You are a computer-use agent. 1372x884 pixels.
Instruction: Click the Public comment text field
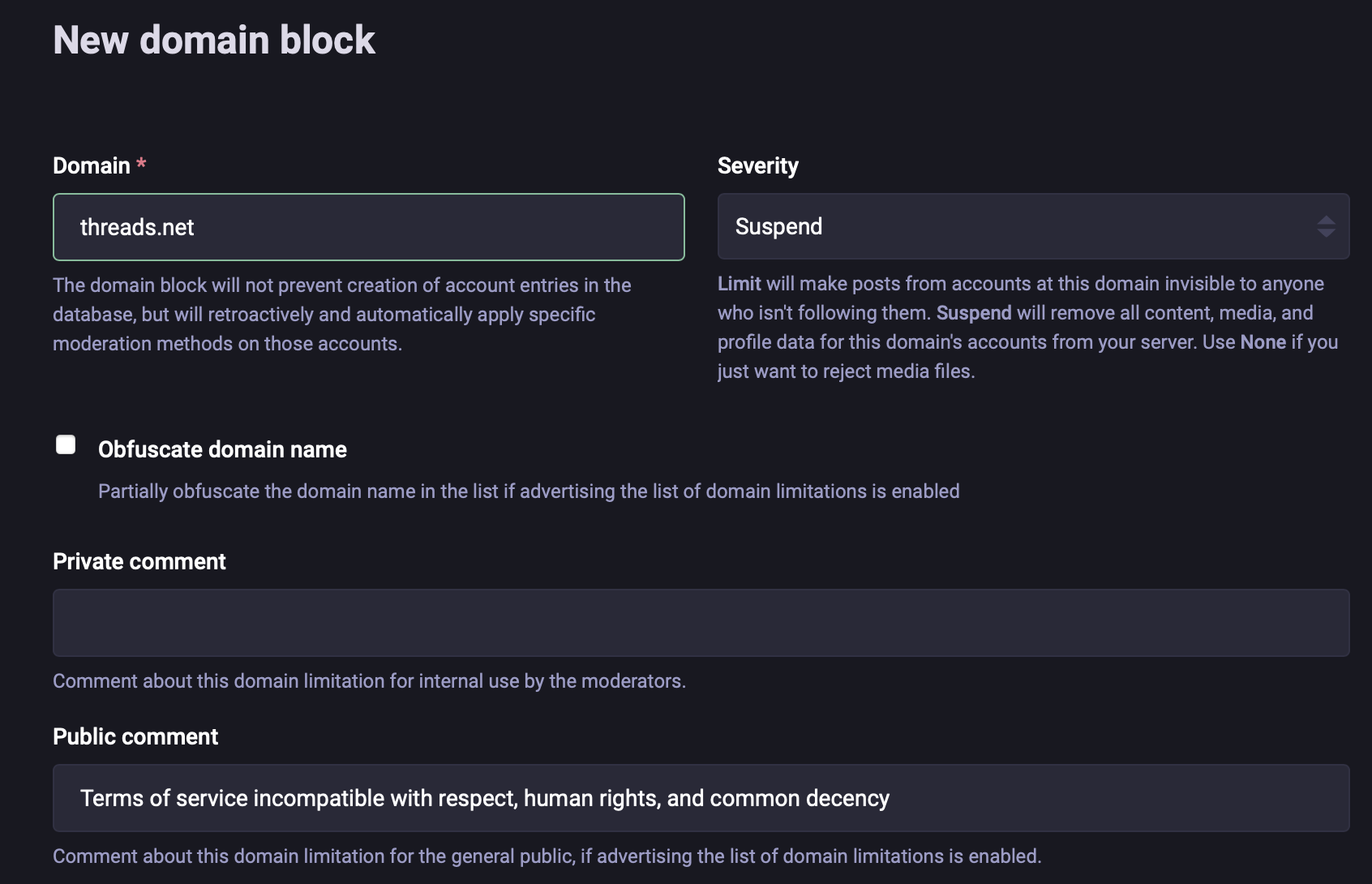point(701,798)
